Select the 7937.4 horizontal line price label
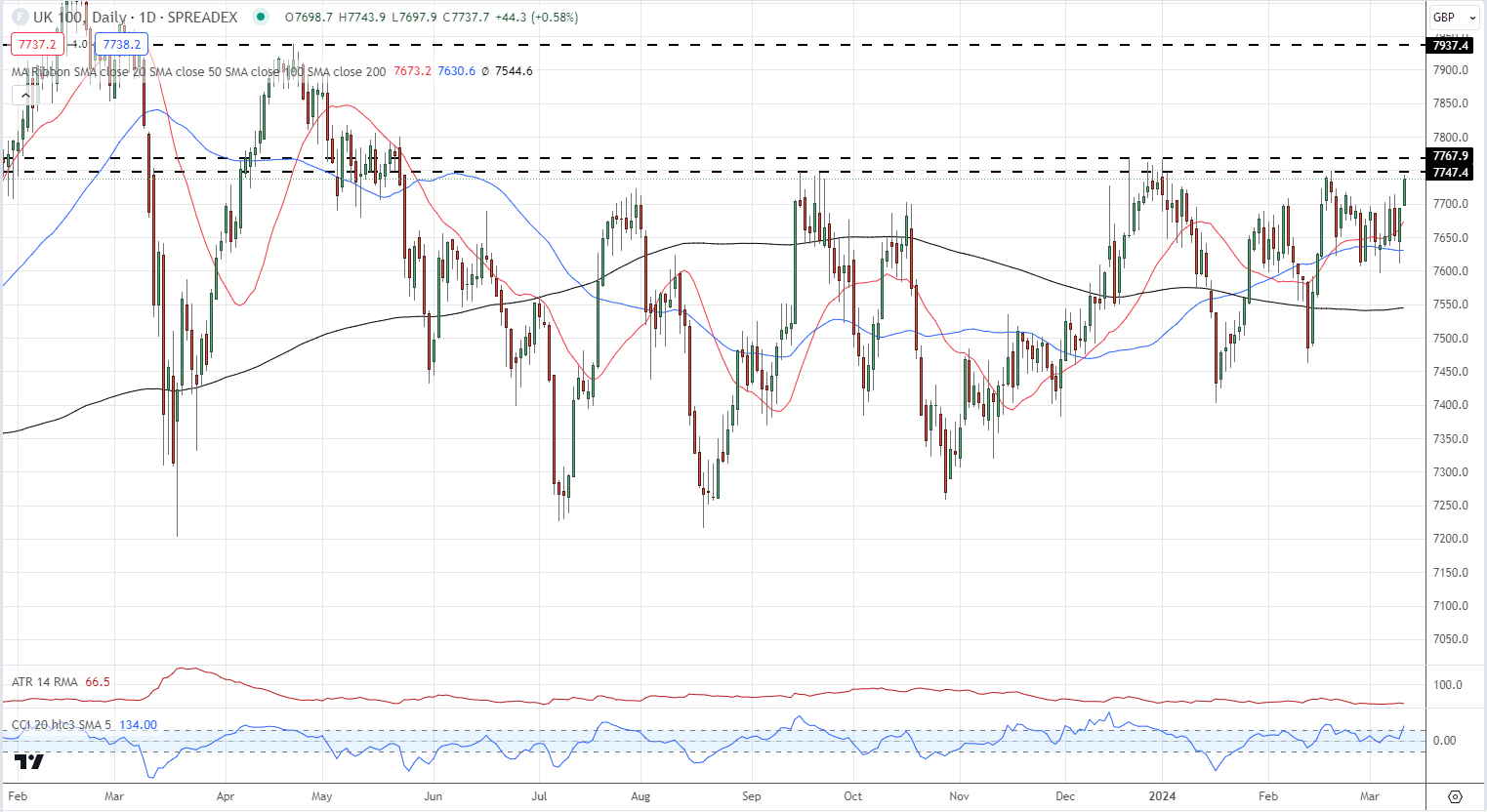1487x812 pixels. pyautogui.click(x=1450, y=46)
